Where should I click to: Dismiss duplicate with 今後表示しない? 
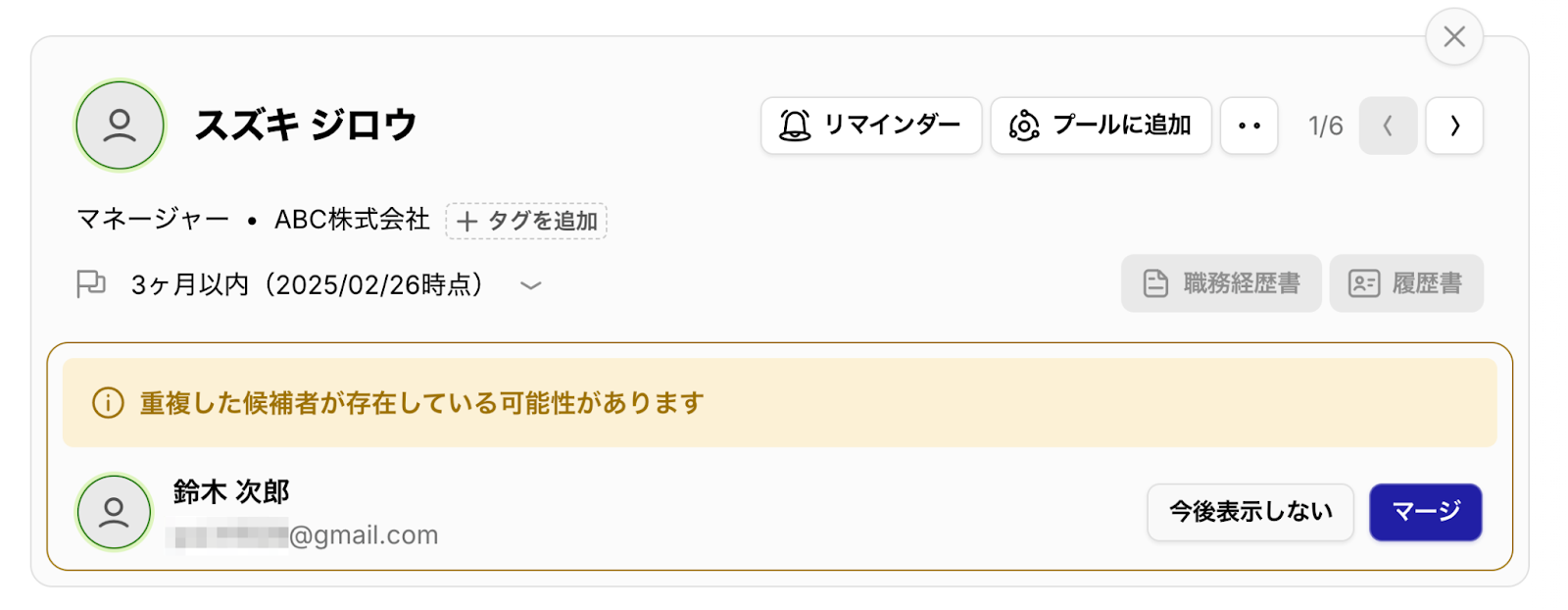1250,512
